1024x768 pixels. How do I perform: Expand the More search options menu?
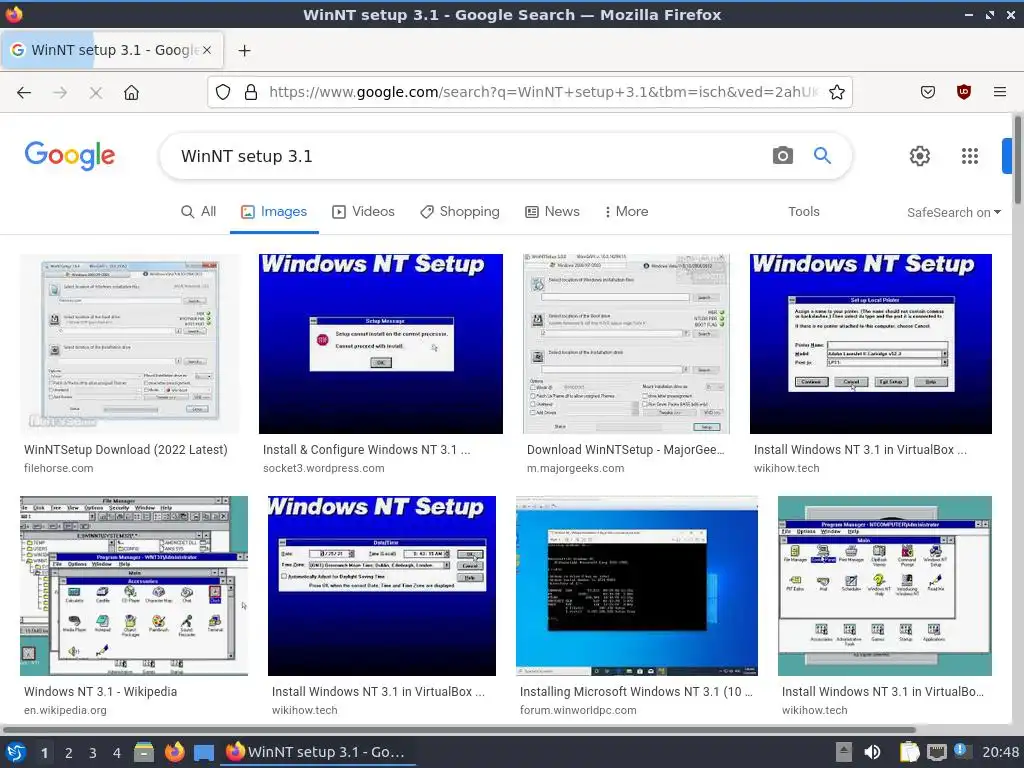pos(626,212)
